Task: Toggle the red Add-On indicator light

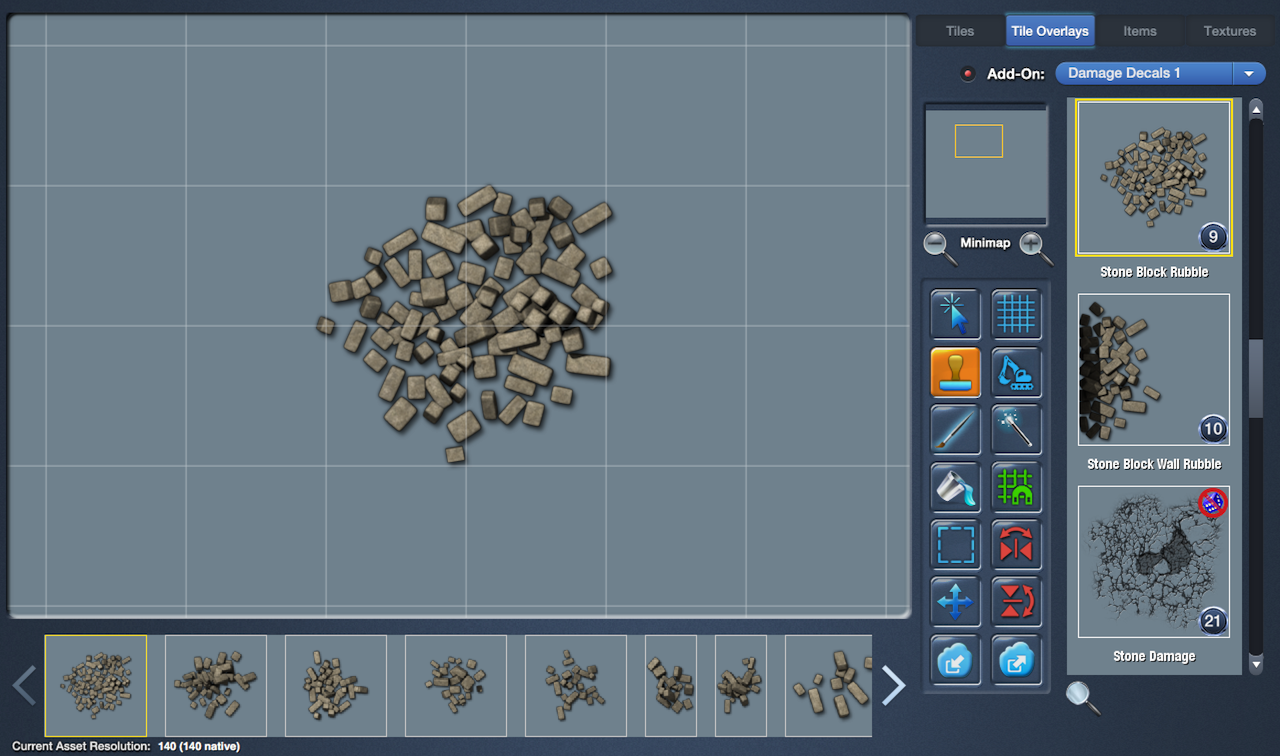Action: (967, 74)
